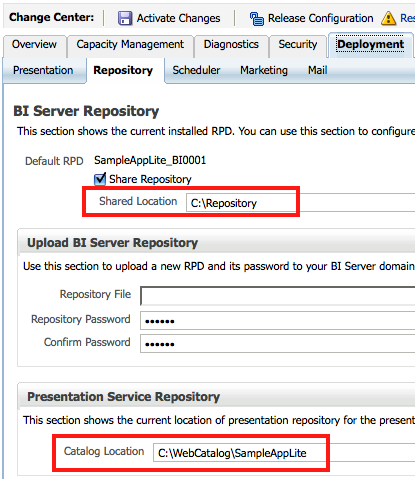Go to the Mail sub-tab
The width and height of the screenshot is (415, 479).
[x=317, y=70]
